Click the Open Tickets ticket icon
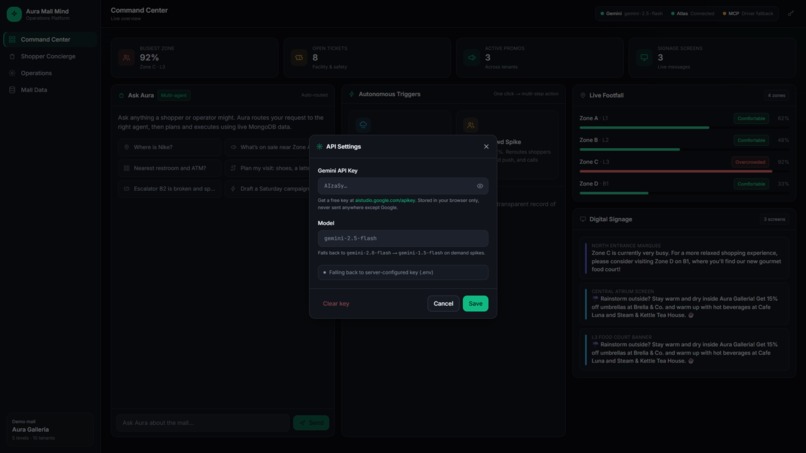The height and width of the screenshot is (453, 806). pyautogui.click(x=299, y=58)
